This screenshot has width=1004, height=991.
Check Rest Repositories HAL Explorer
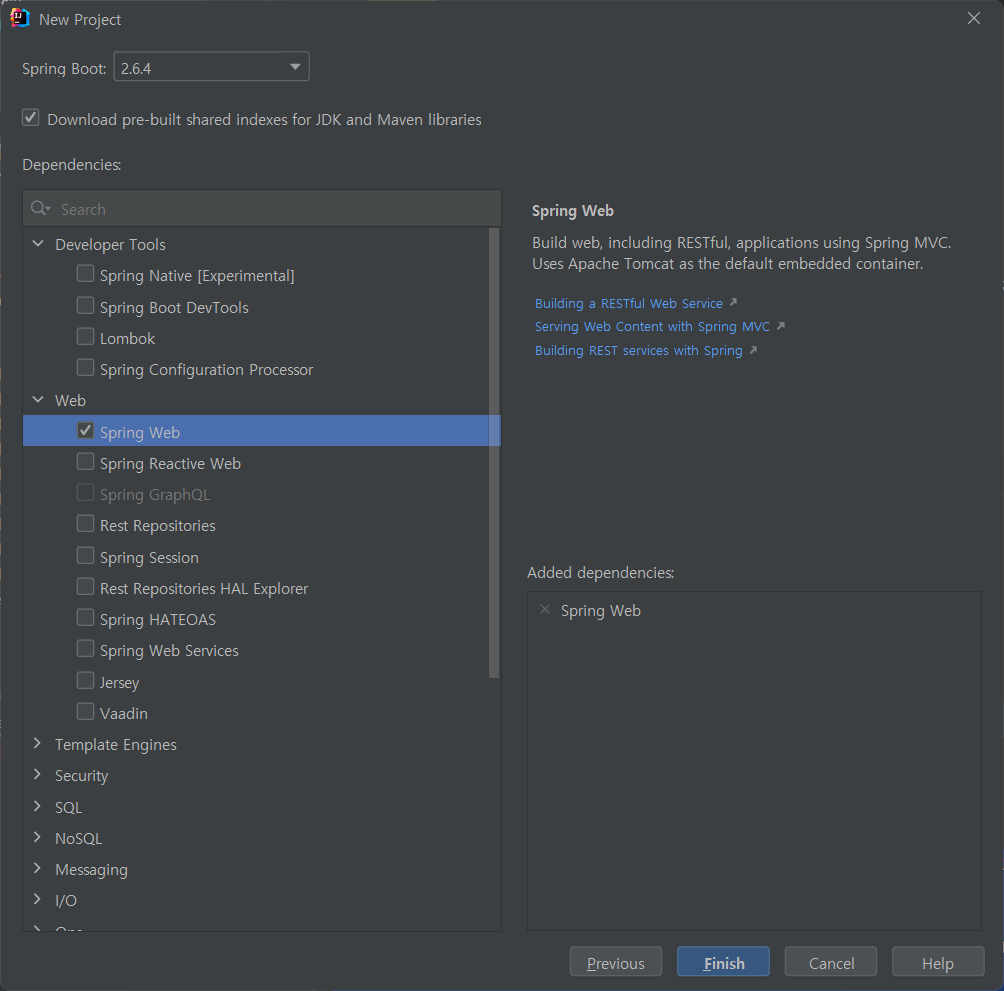coord(85,586)
